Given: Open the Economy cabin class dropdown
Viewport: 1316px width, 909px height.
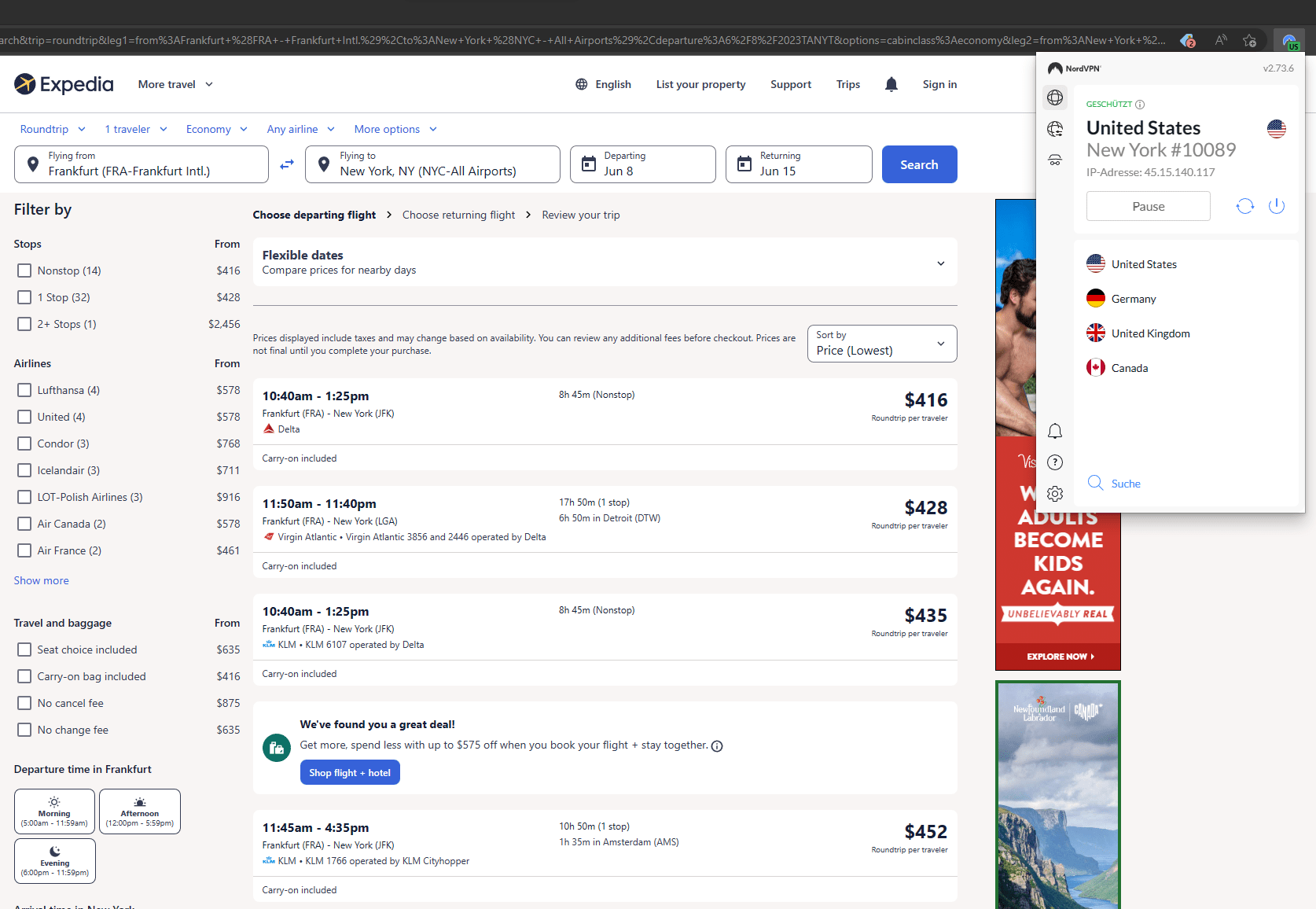Looking at the screenshot, I should coord(217,129).
